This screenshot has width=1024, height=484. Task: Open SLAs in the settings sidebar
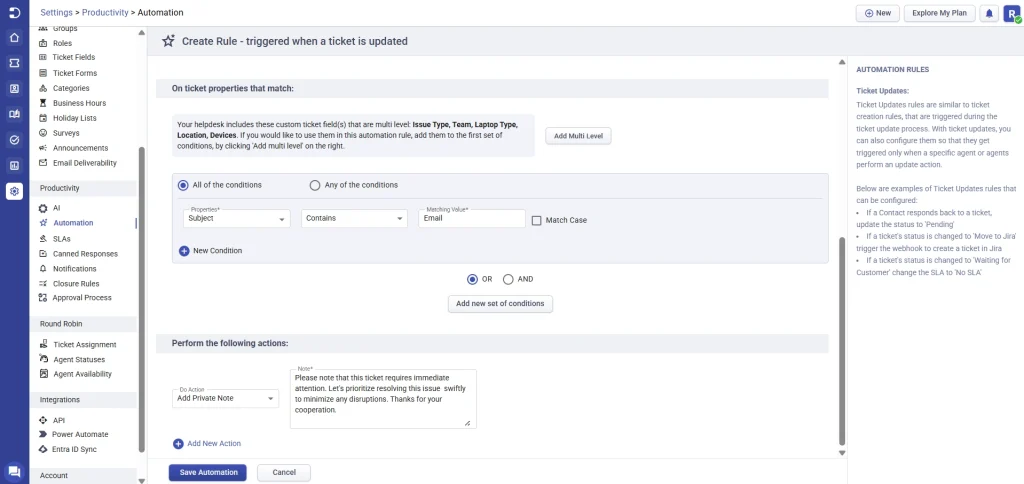61,239
